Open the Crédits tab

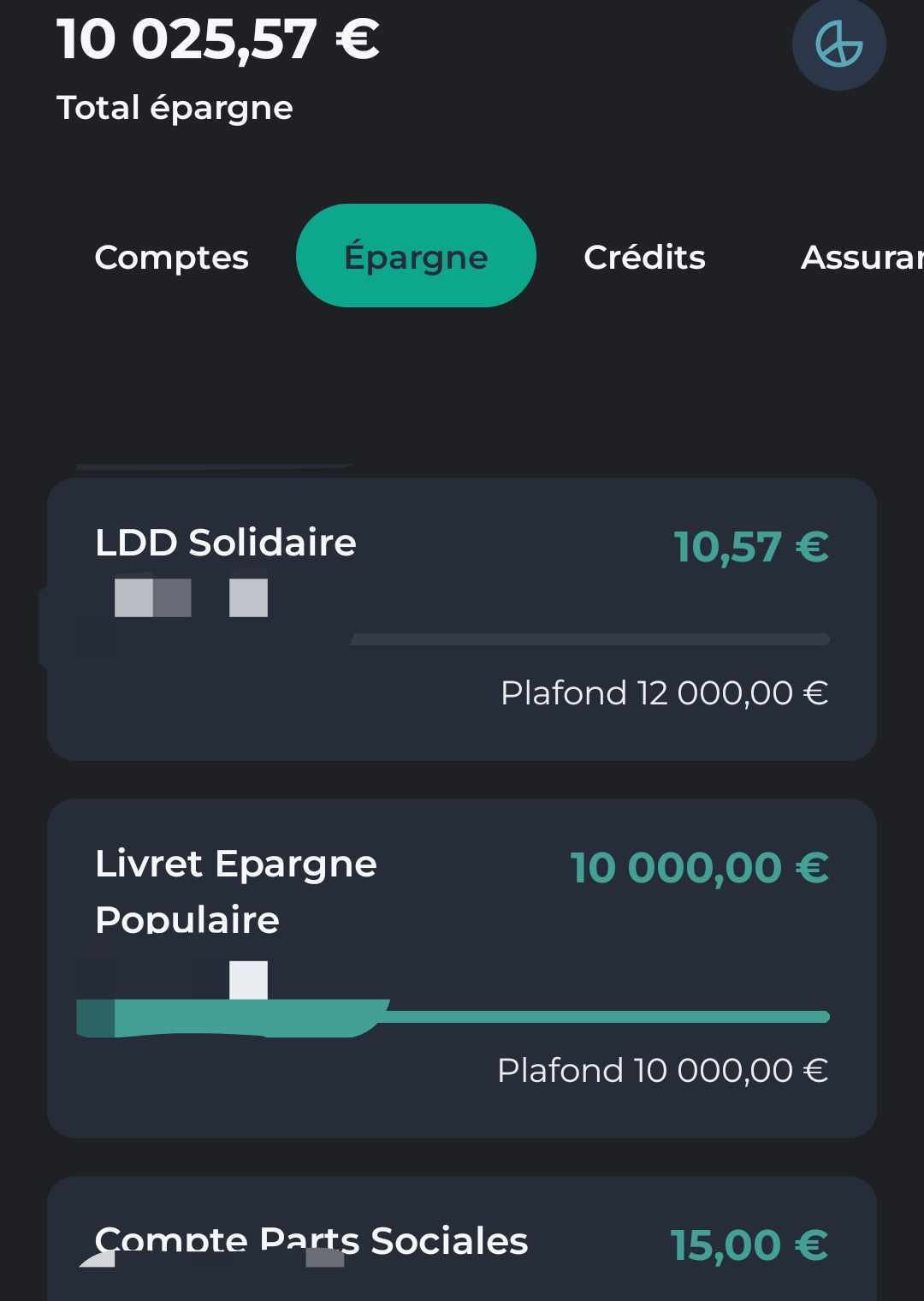(x=644, y=257)
